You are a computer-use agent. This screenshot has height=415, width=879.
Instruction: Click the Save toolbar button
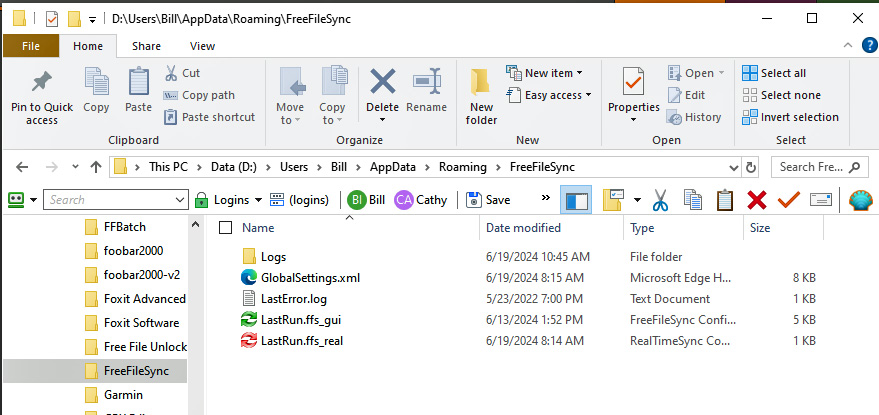point(488,200)
